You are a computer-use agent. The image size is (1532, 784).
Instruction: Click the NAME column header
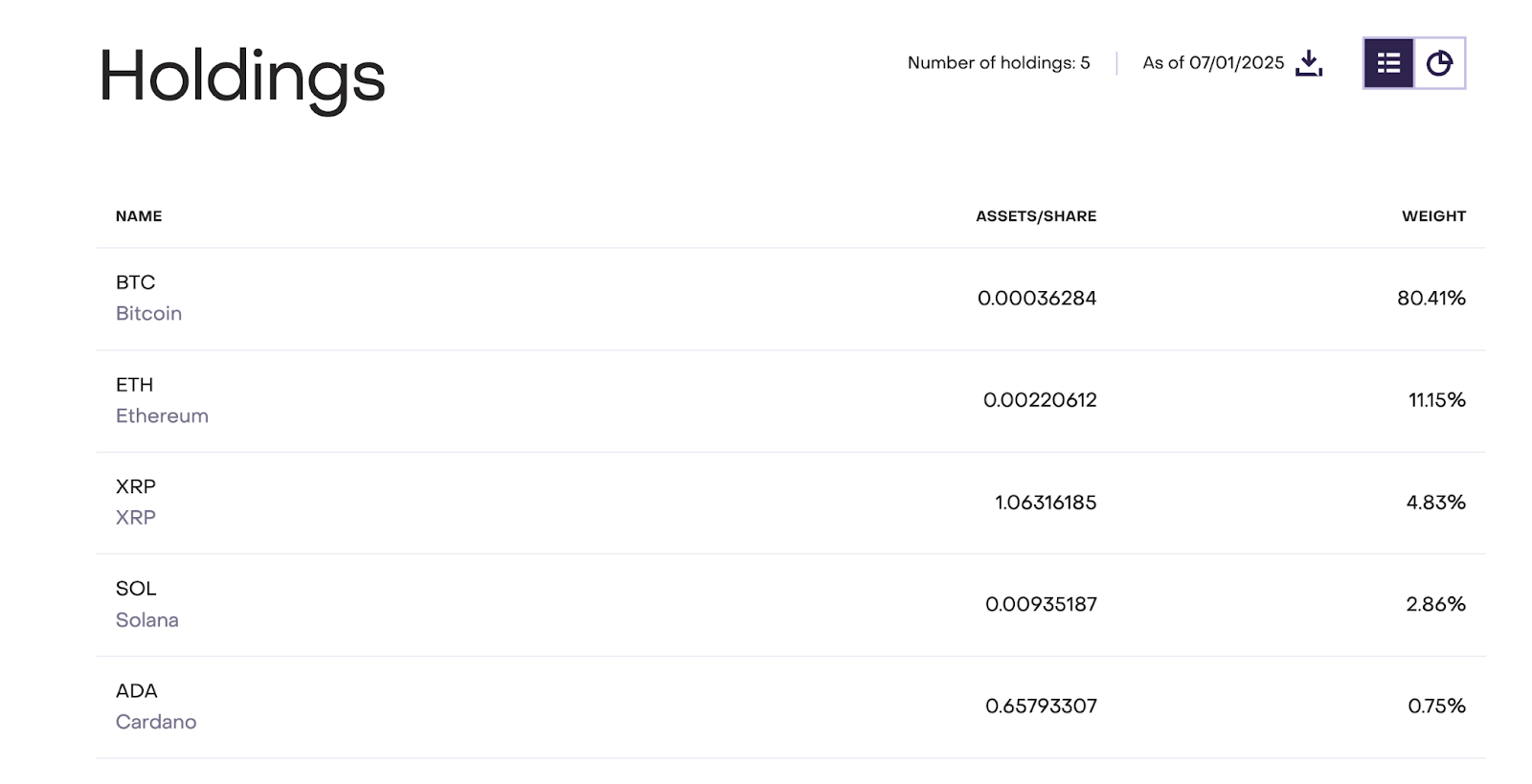coord(139,216)
